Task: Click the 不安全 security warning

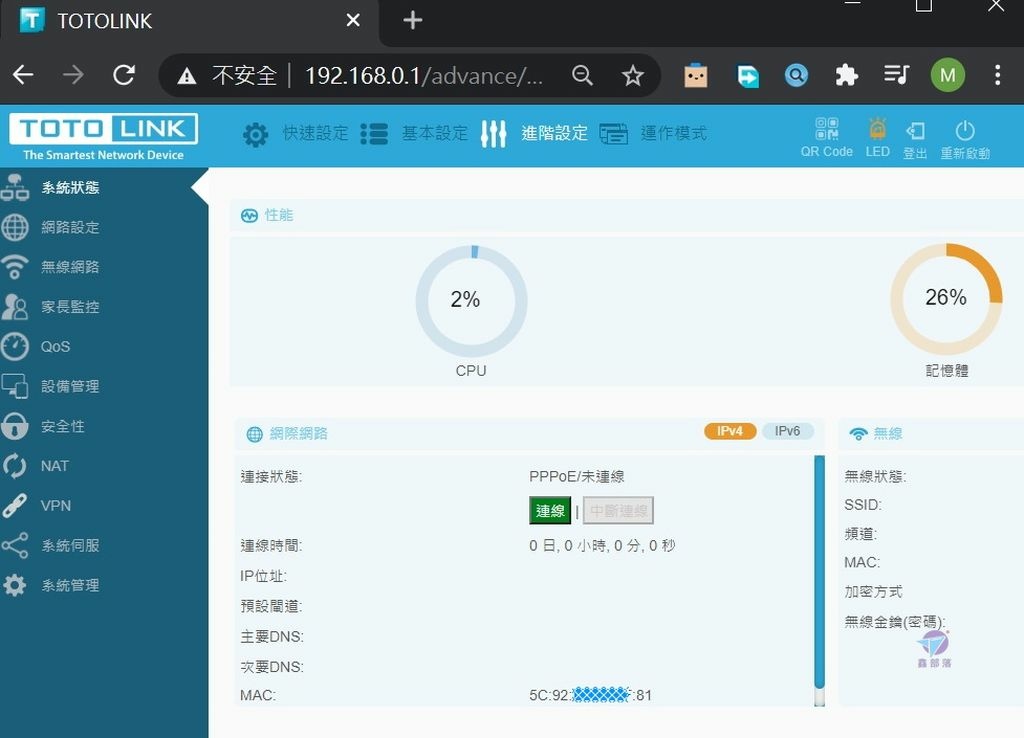Action: click(x=227, y=76)
